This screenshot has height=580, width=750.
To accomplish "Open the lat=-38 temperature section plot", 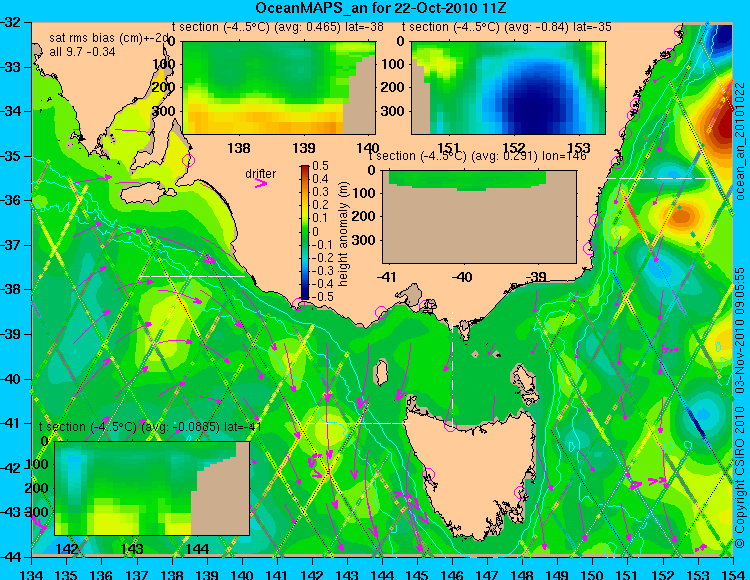I will click(x=279, y=88).
